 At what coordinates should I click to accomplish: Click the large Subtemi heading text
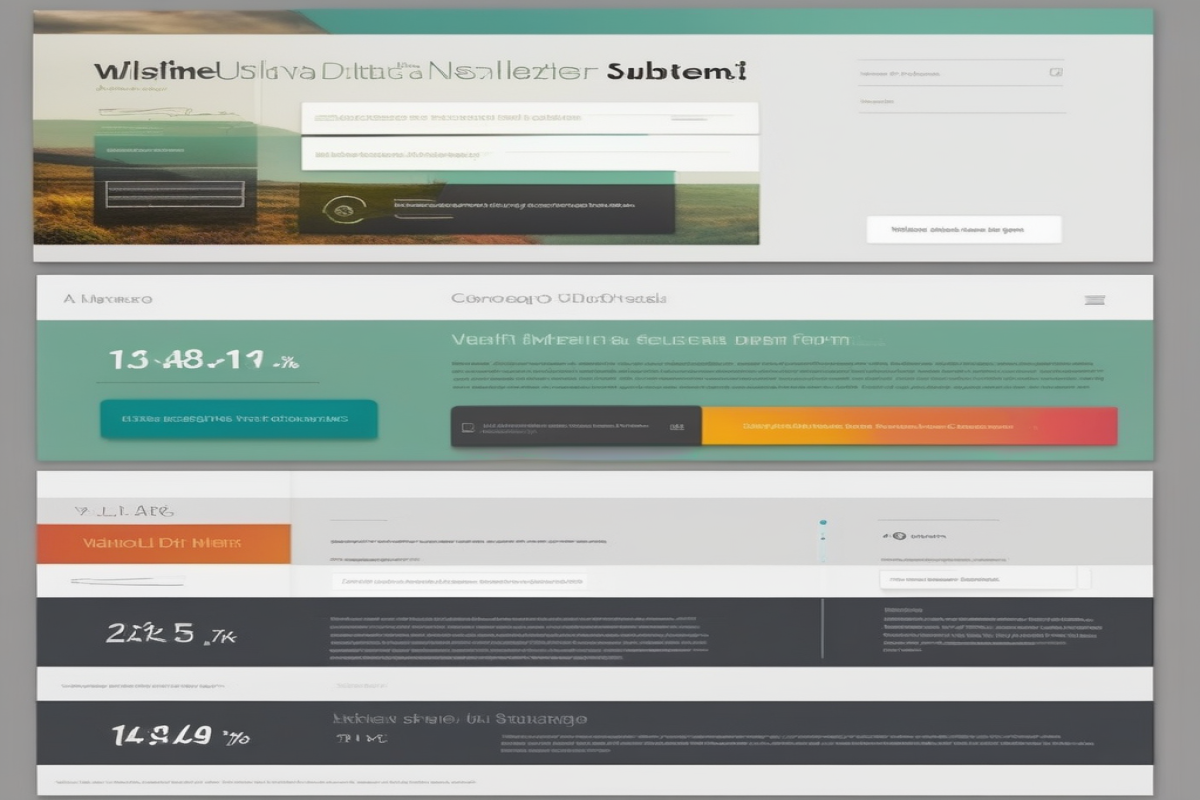tap(678, 71)
